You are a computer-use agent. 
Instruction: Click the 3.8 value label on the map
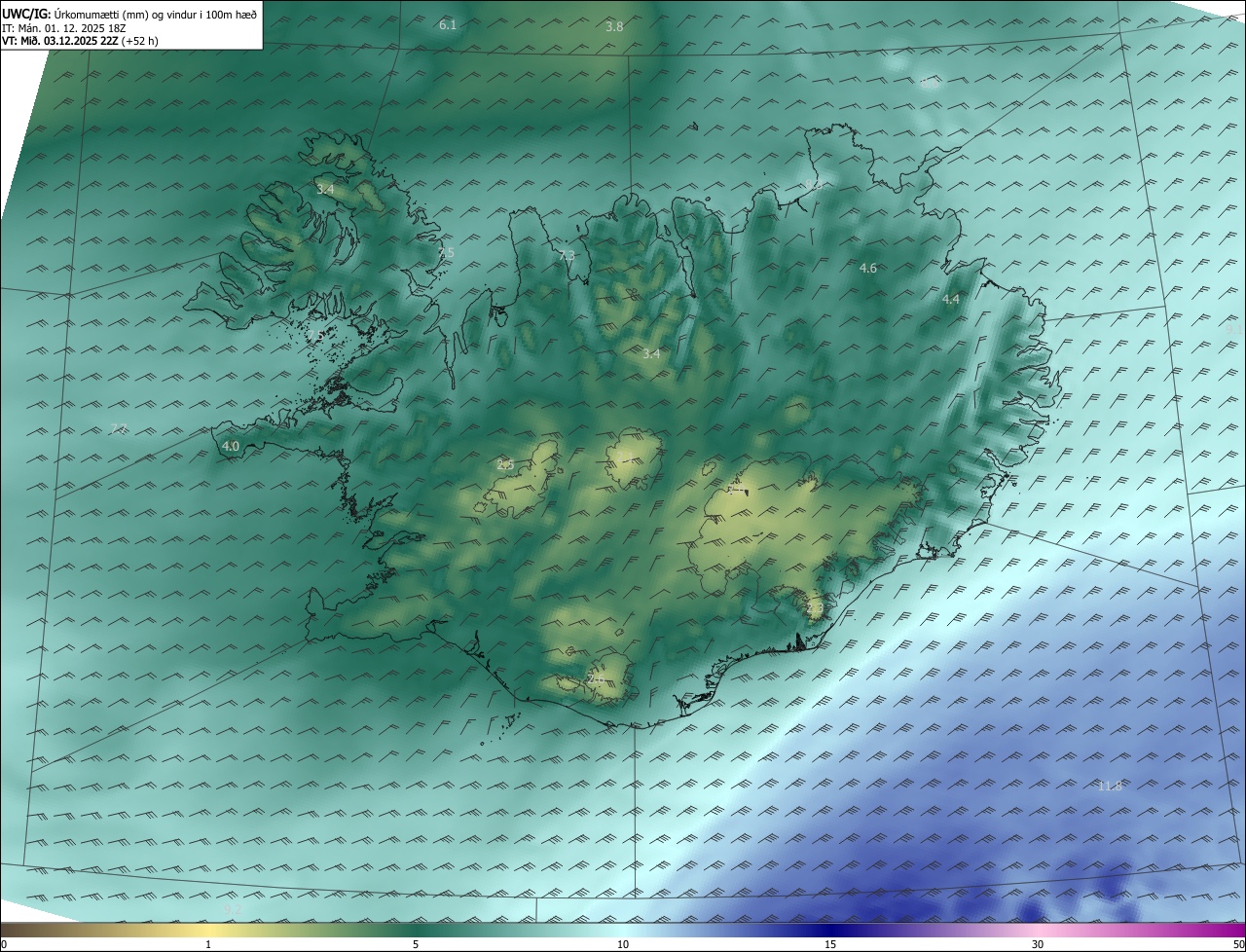click(x=614, y=26)
